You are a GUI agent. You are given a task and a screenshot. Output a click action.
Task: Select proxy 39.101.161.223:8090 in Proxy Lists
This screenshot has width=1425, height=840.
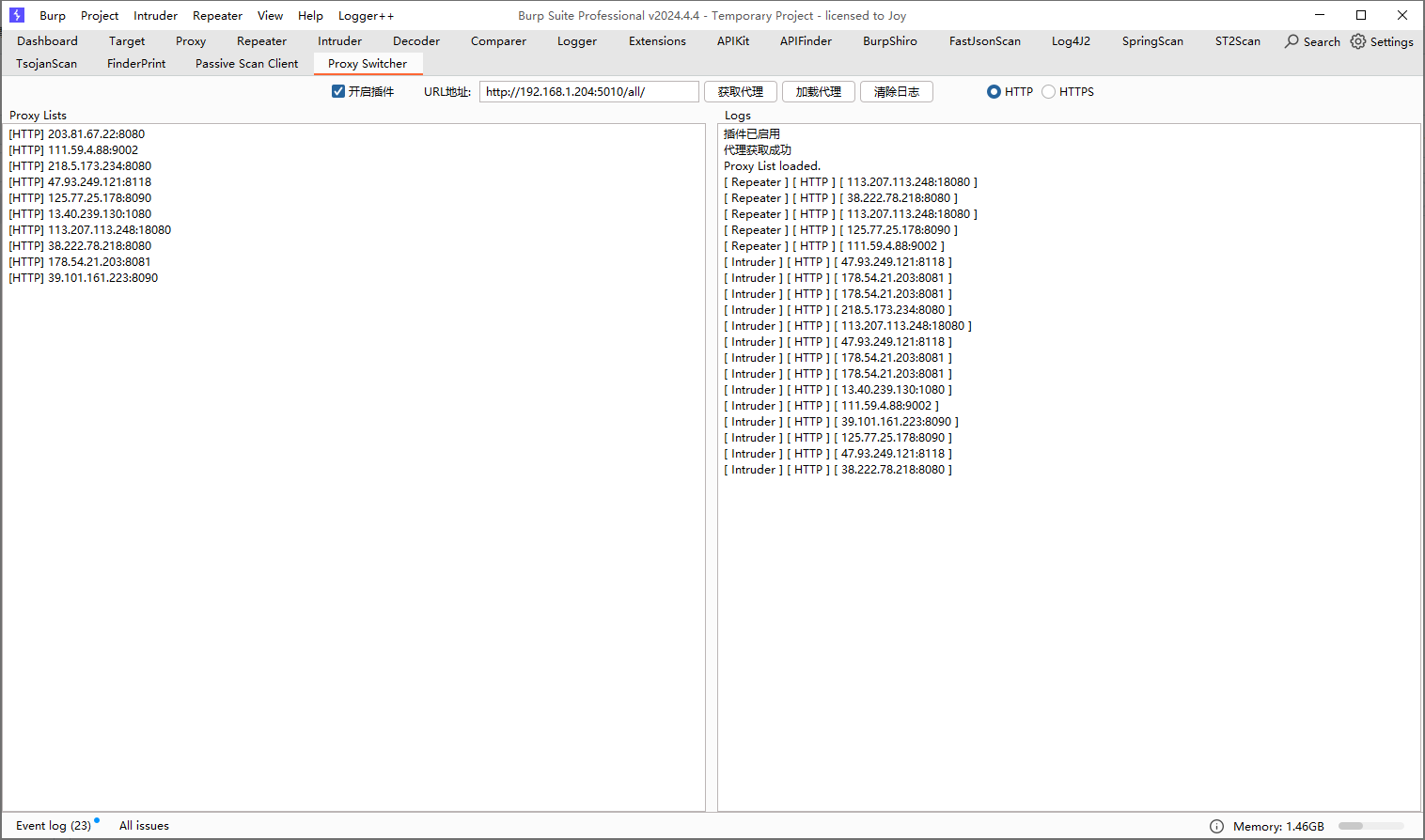pos(84,278)
